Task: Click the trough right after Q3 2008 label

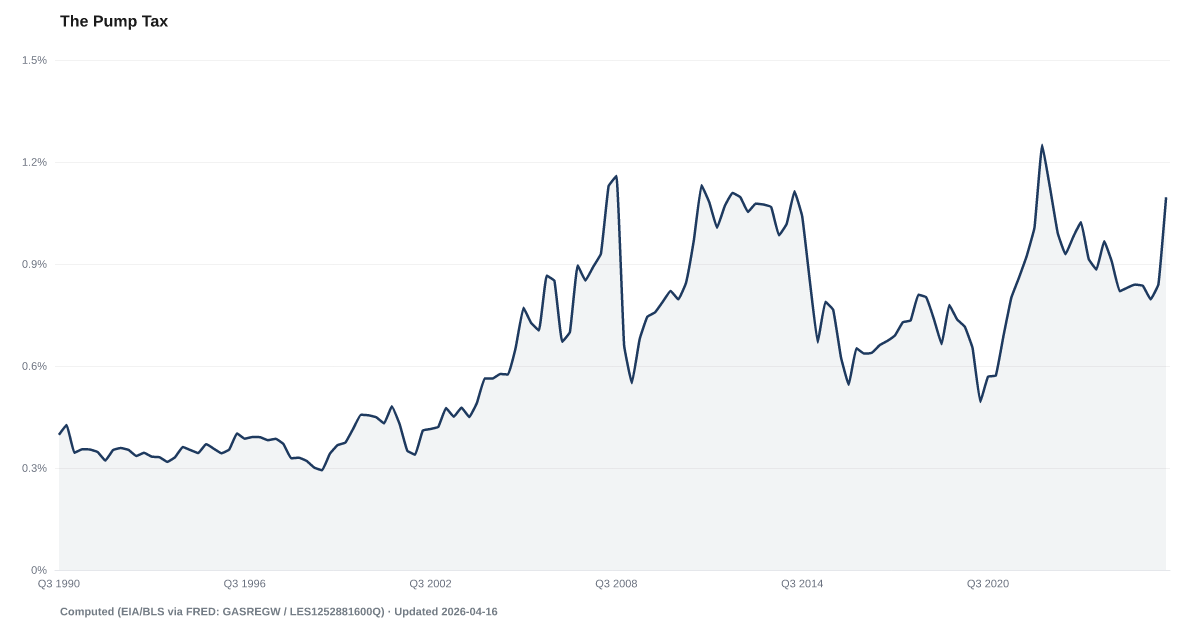Action: tap(631, 375)
